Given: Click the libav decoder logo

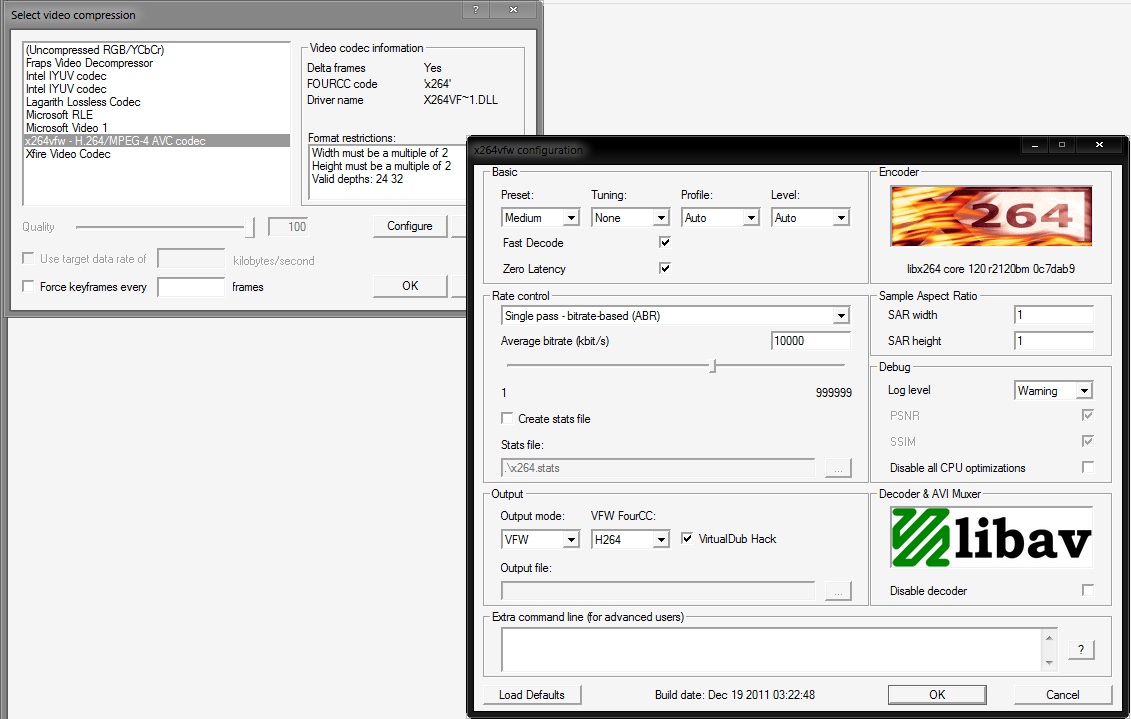Looking at the screenshot, I should 991,537.
